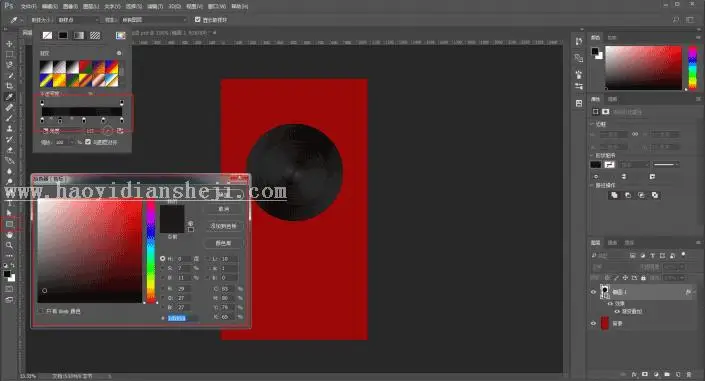
Task: Toggle visibility of the layer Effects row
Action: tap(610, 304)
